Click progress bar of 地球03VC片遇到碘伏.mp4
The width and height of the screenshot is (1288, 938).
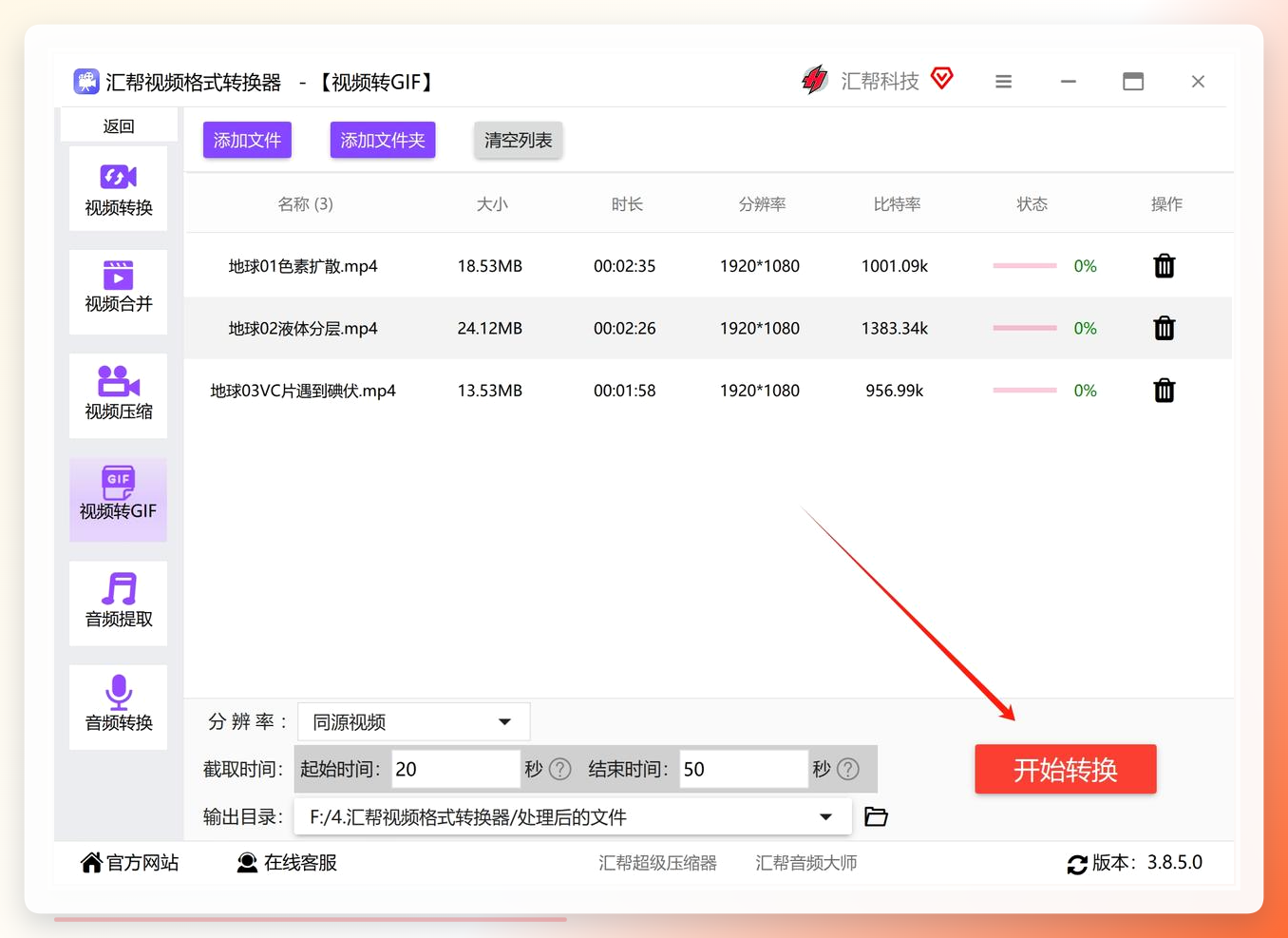[x=1025, y=391]
